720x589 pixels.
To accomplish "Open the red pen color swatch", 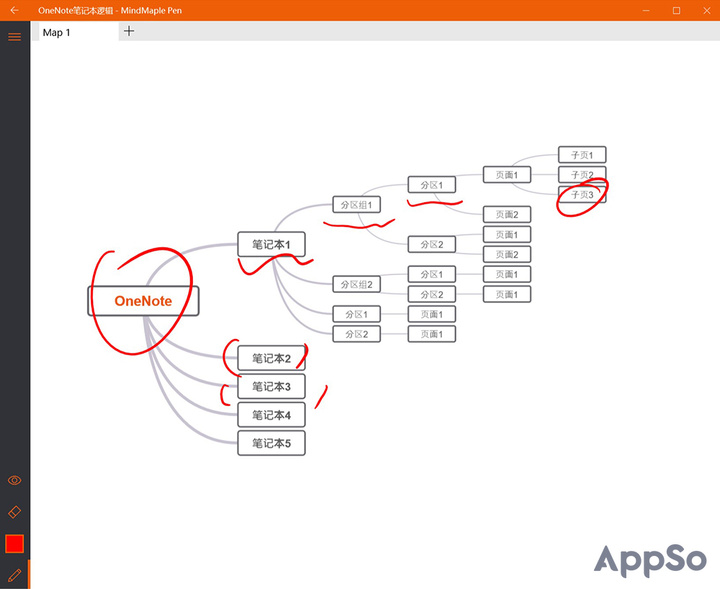I will [x=15, y=544].
